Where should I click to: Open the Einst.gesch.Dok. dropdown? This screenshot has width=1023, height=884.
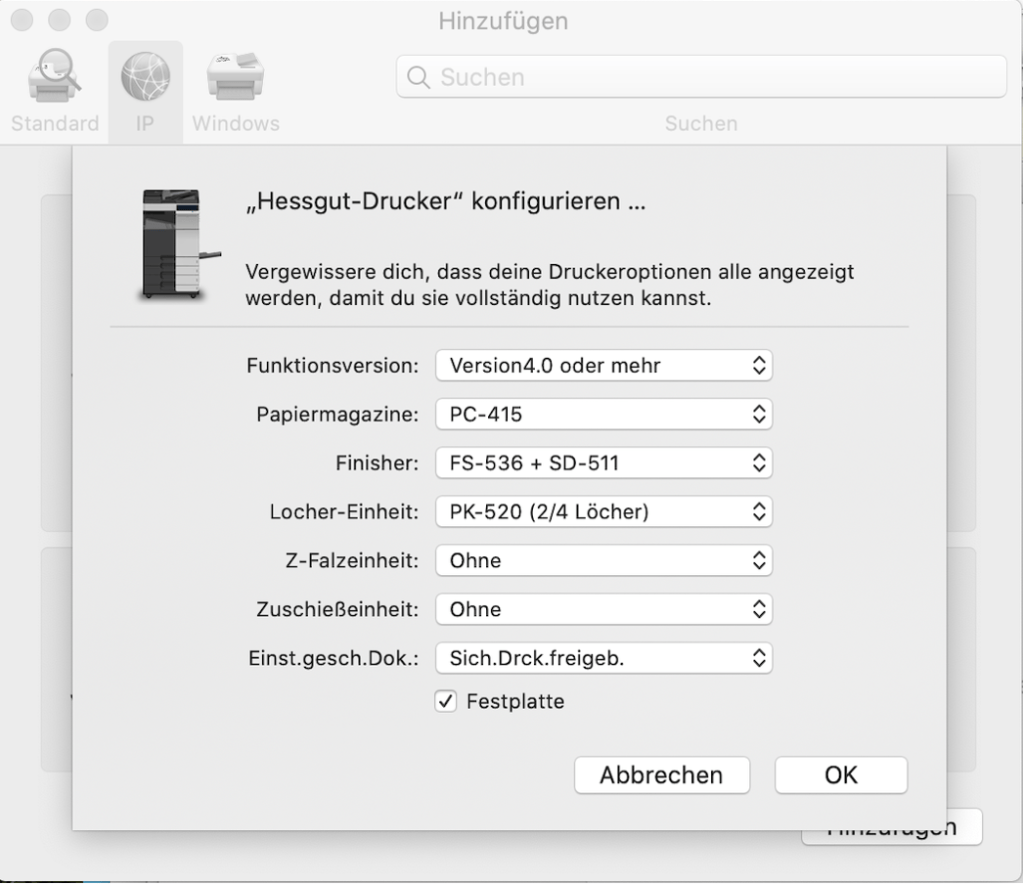pos(604,658)
